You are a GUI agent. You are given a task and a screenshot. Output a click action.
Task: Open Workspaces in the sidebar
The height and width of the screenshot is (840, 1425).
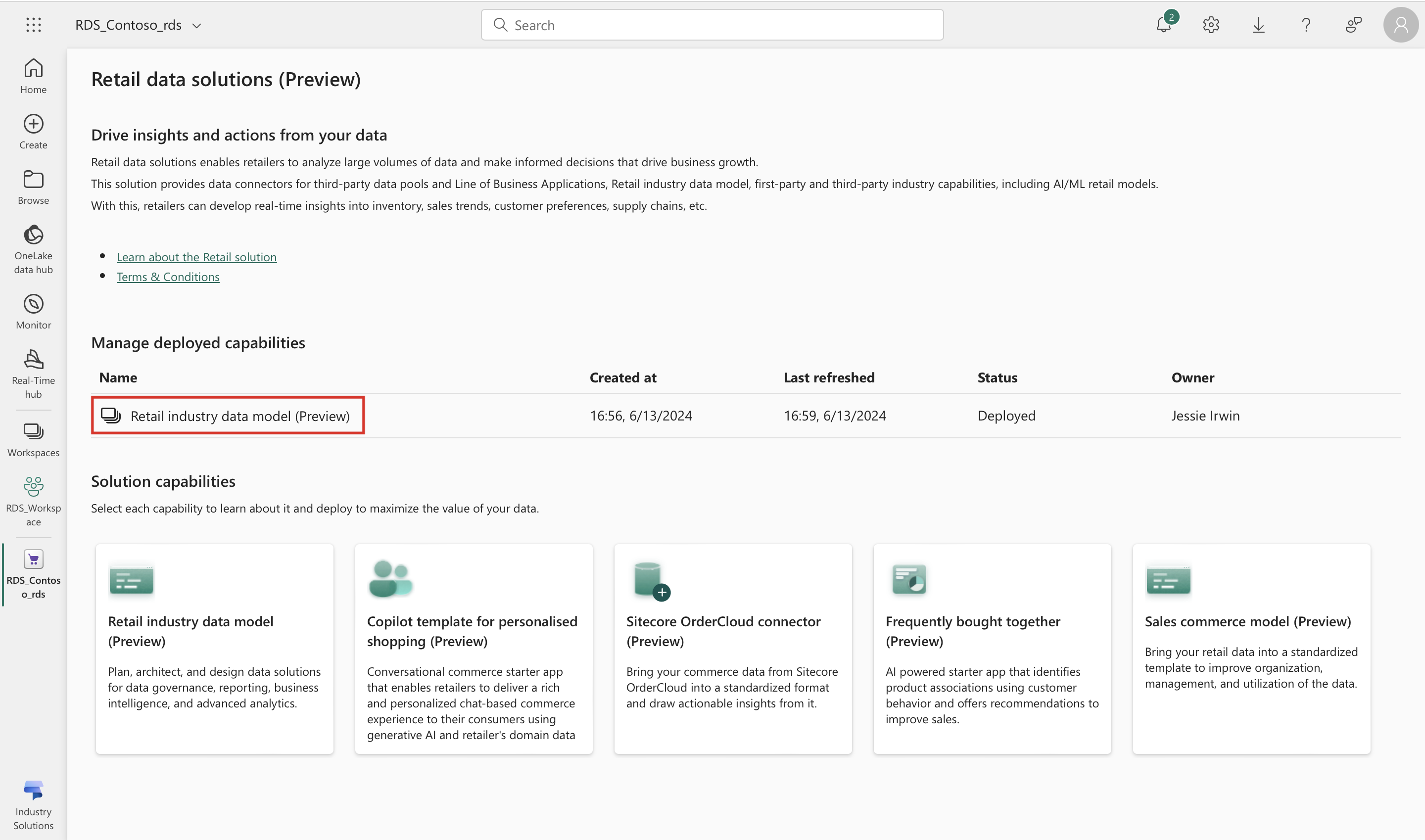[34, 439]
